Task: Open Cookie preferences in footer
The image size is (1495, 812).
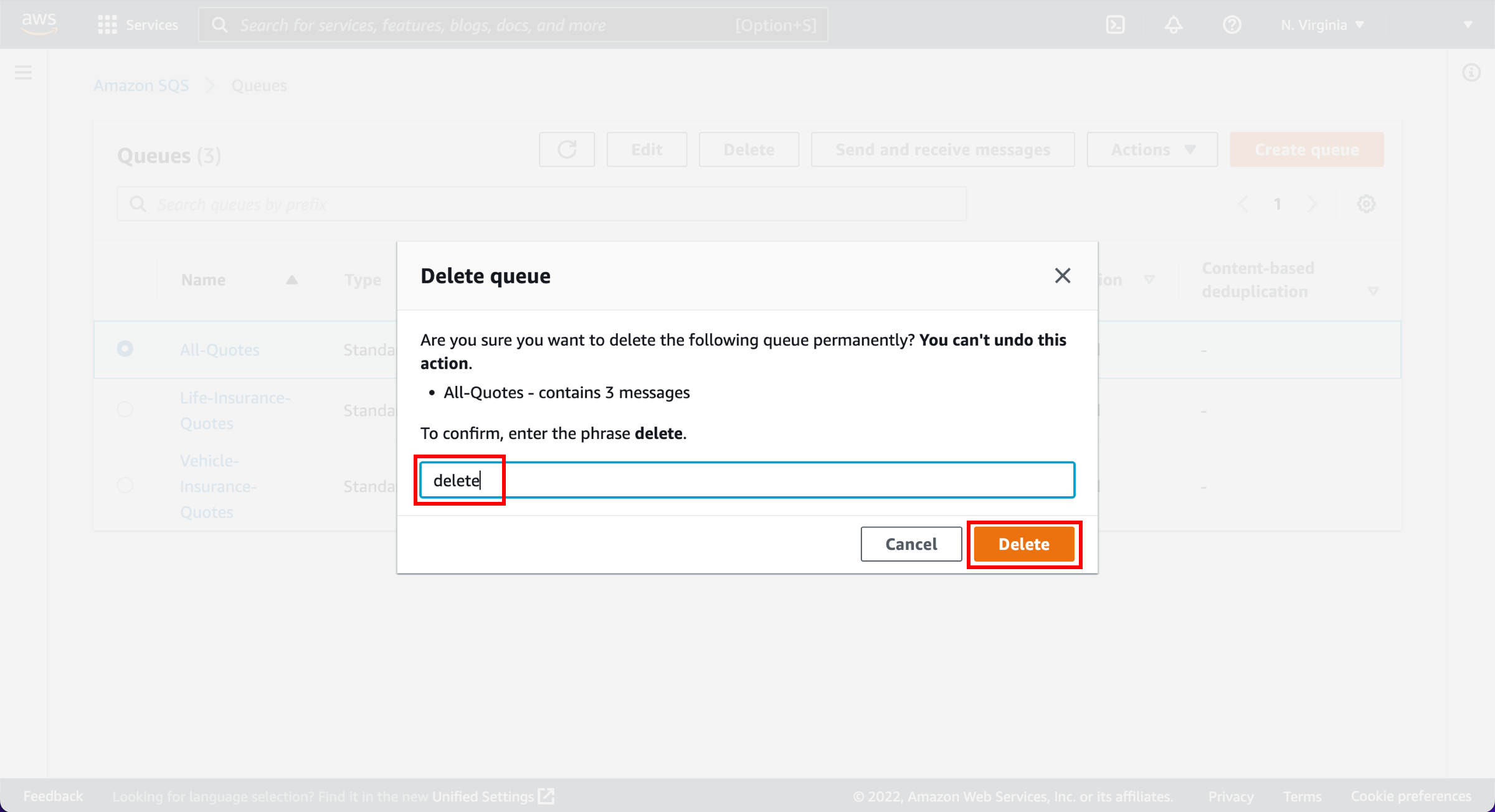Action: point(1411,796)
